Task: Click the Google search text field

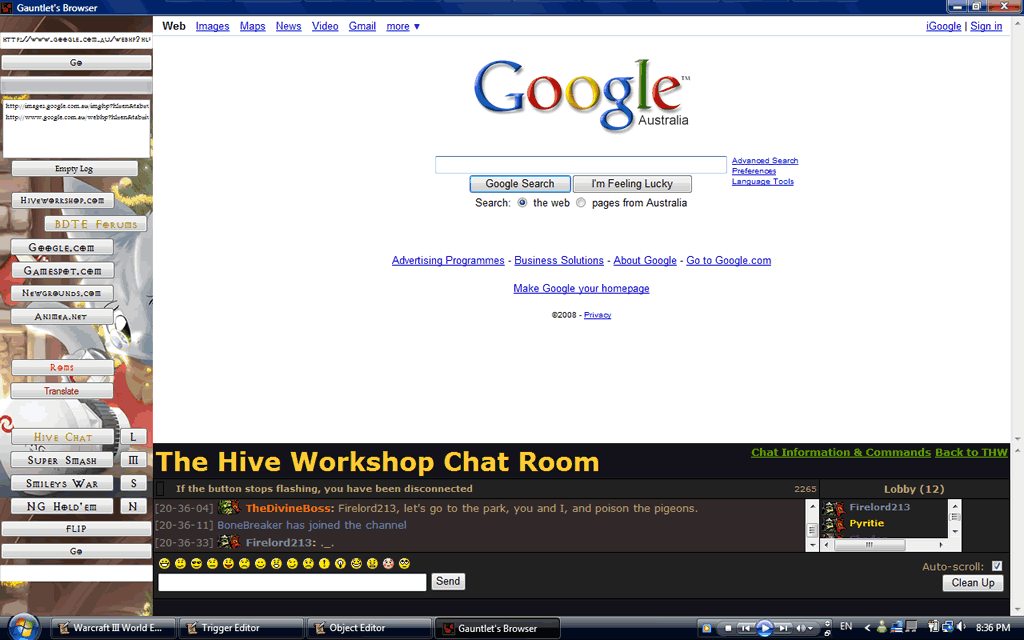Action: pyautogui.click(x=581, y=165)
